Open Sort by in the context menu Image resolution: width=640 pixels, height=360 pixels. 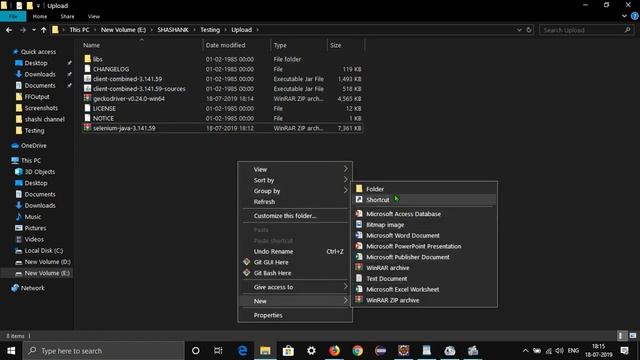(295, 180)
